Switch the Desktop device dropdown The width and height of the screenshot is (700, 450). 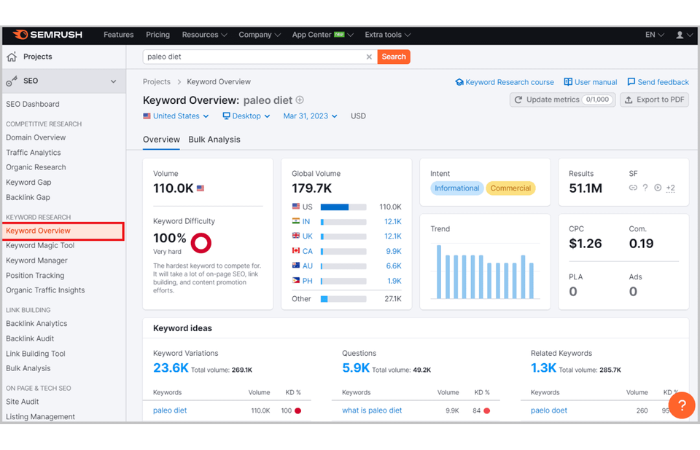pos(246,116)
